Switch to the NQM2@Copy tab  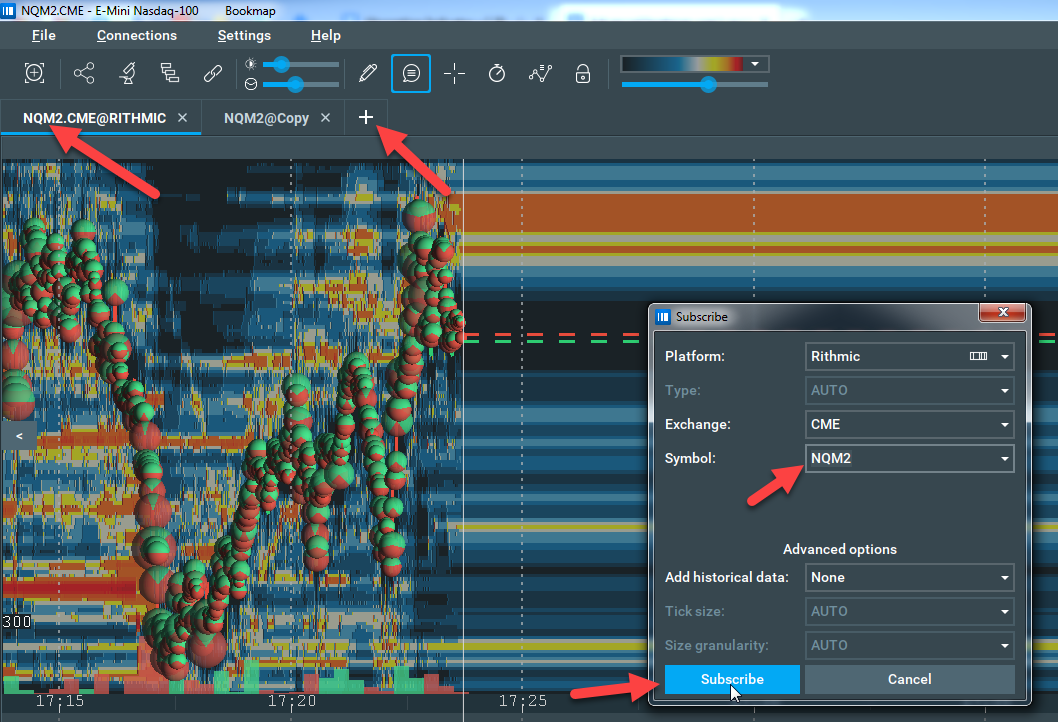point(267,118)
